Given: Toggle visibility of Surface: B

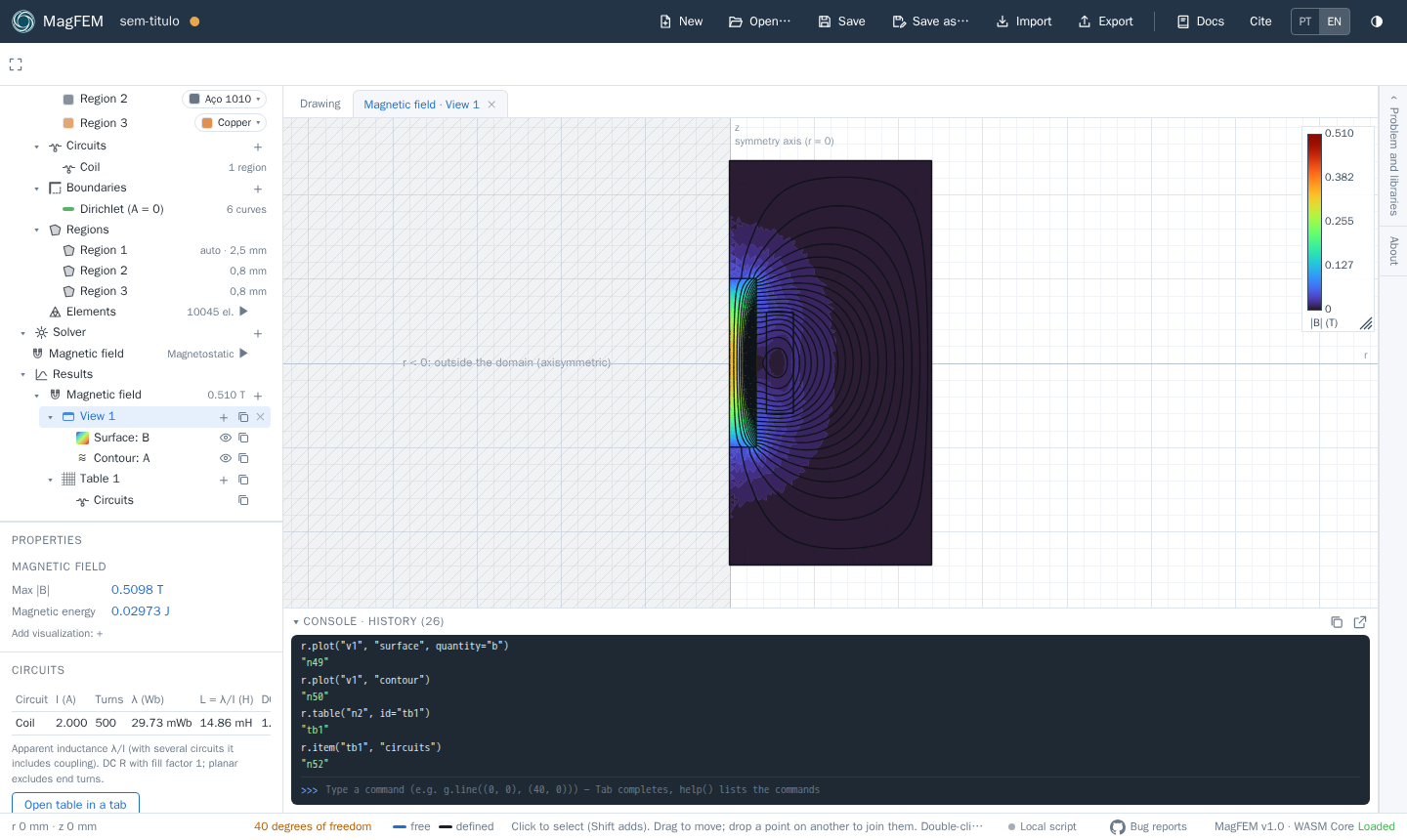Looking at the screenshot, I should tap(225, 438).
